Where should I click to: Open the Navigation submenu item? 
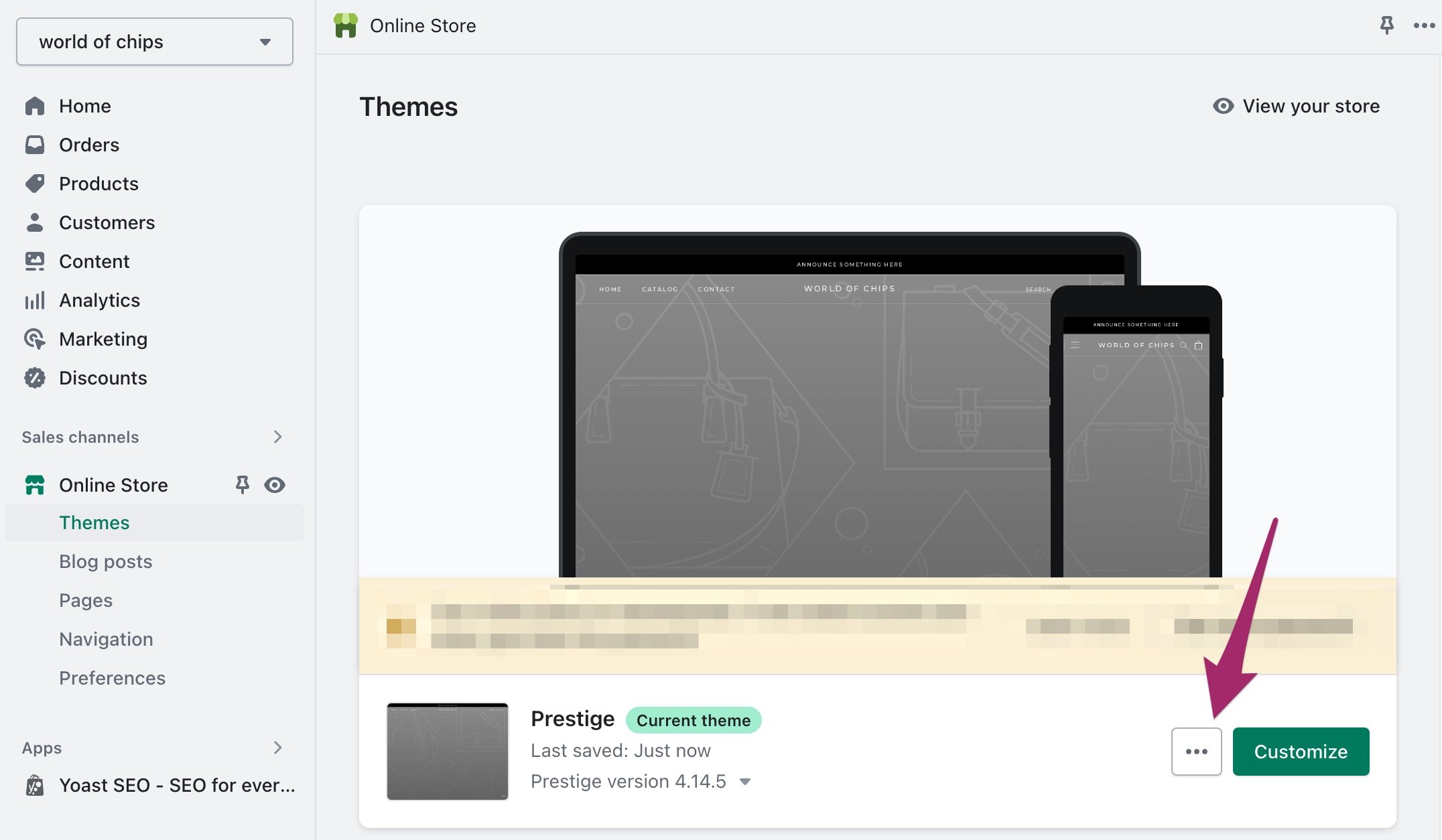pyautogui.click(x=106, y=639)
